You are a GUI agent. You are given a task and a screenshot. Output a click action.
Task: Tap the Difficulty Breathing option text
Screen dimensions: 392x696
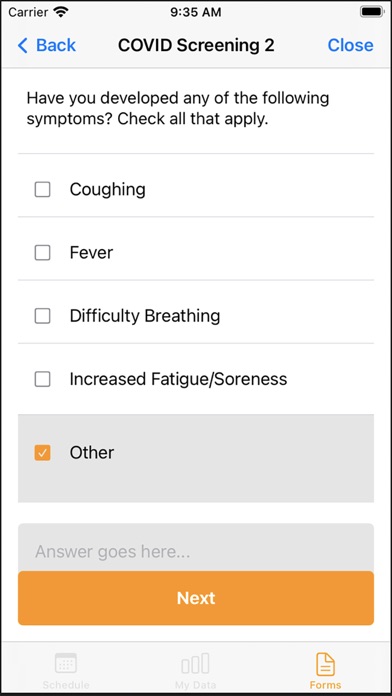(x=145, y=316)
